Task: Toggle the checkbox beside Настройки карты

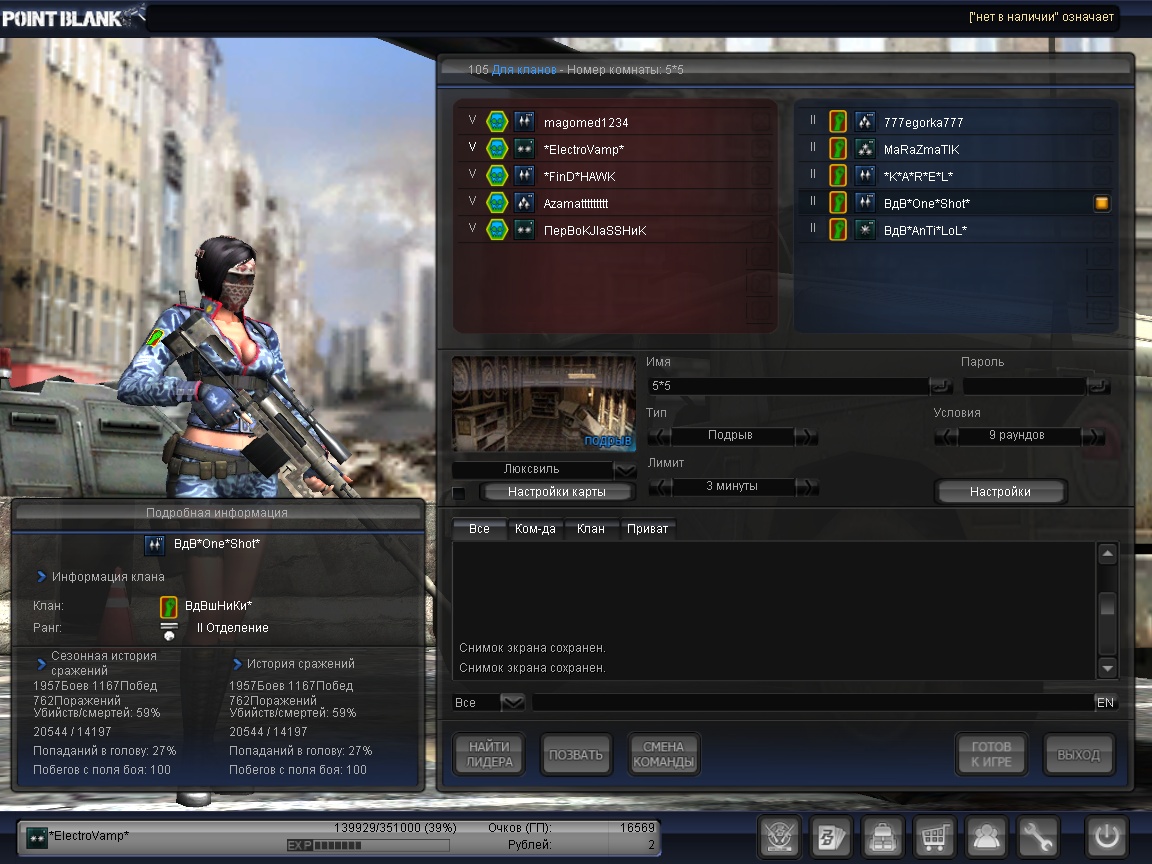Action: (459, 492)
